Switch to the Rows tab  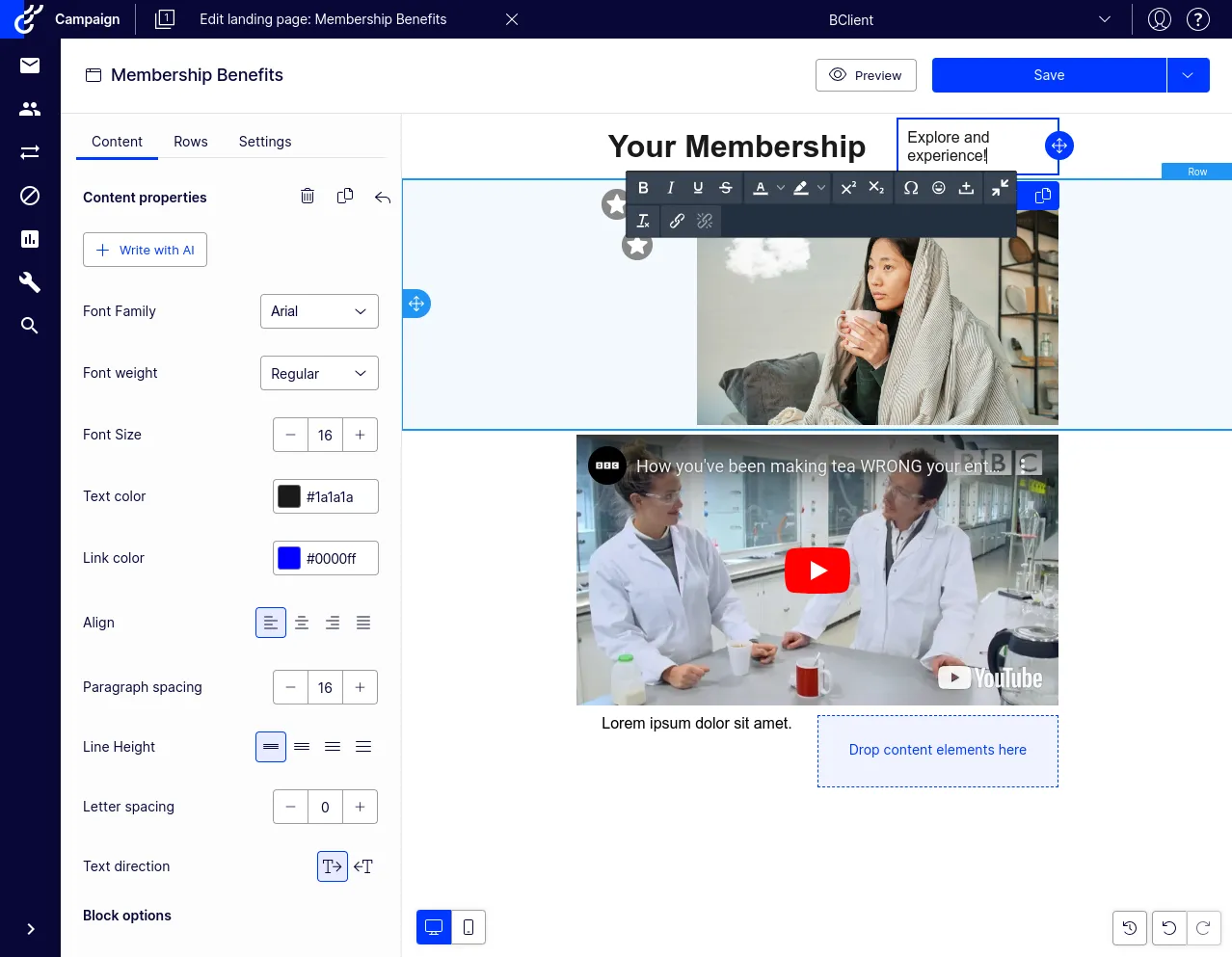[x=191, y=142]
